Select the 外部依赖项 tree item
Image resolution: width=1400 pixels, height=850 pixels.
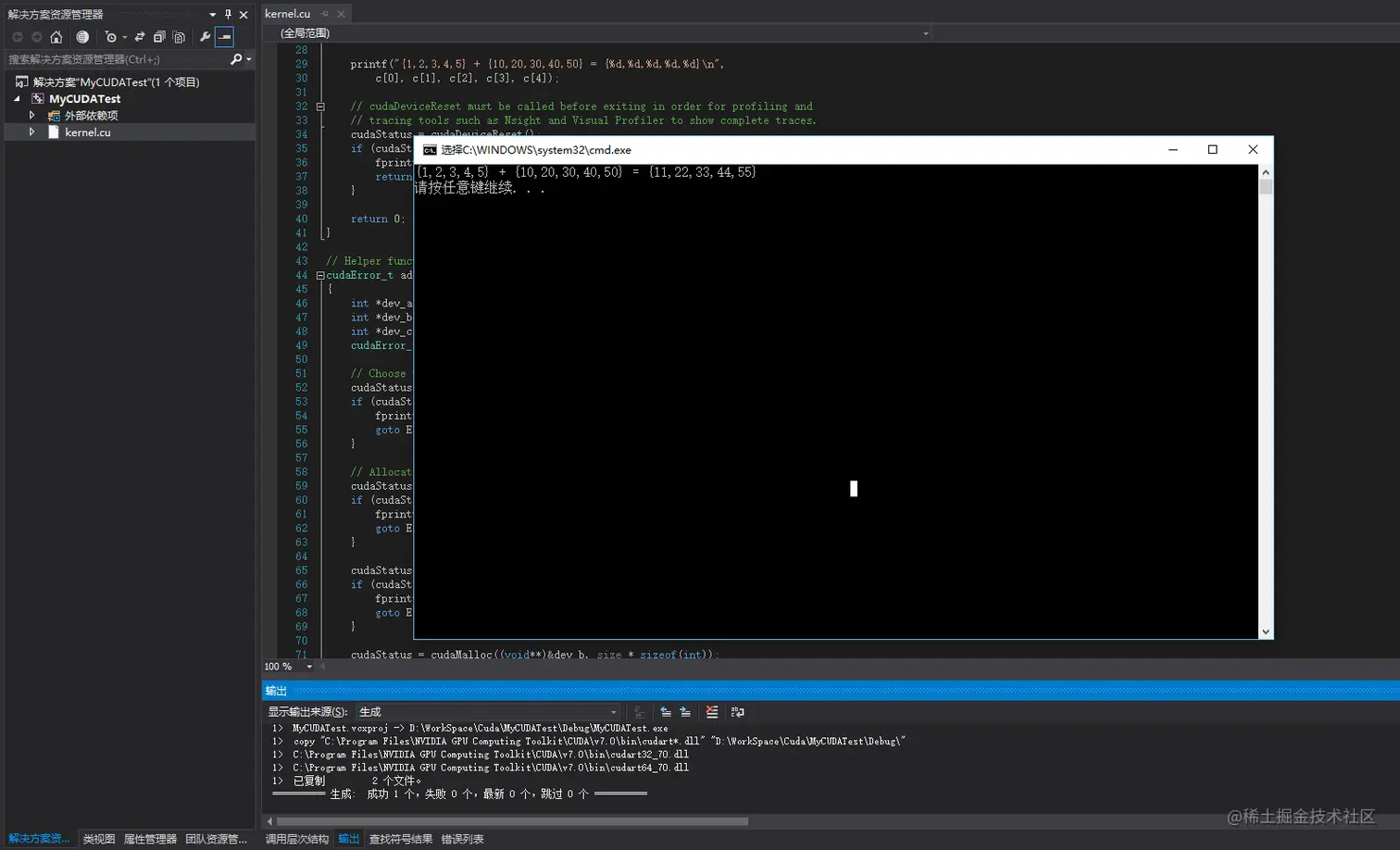click(91, 116)
